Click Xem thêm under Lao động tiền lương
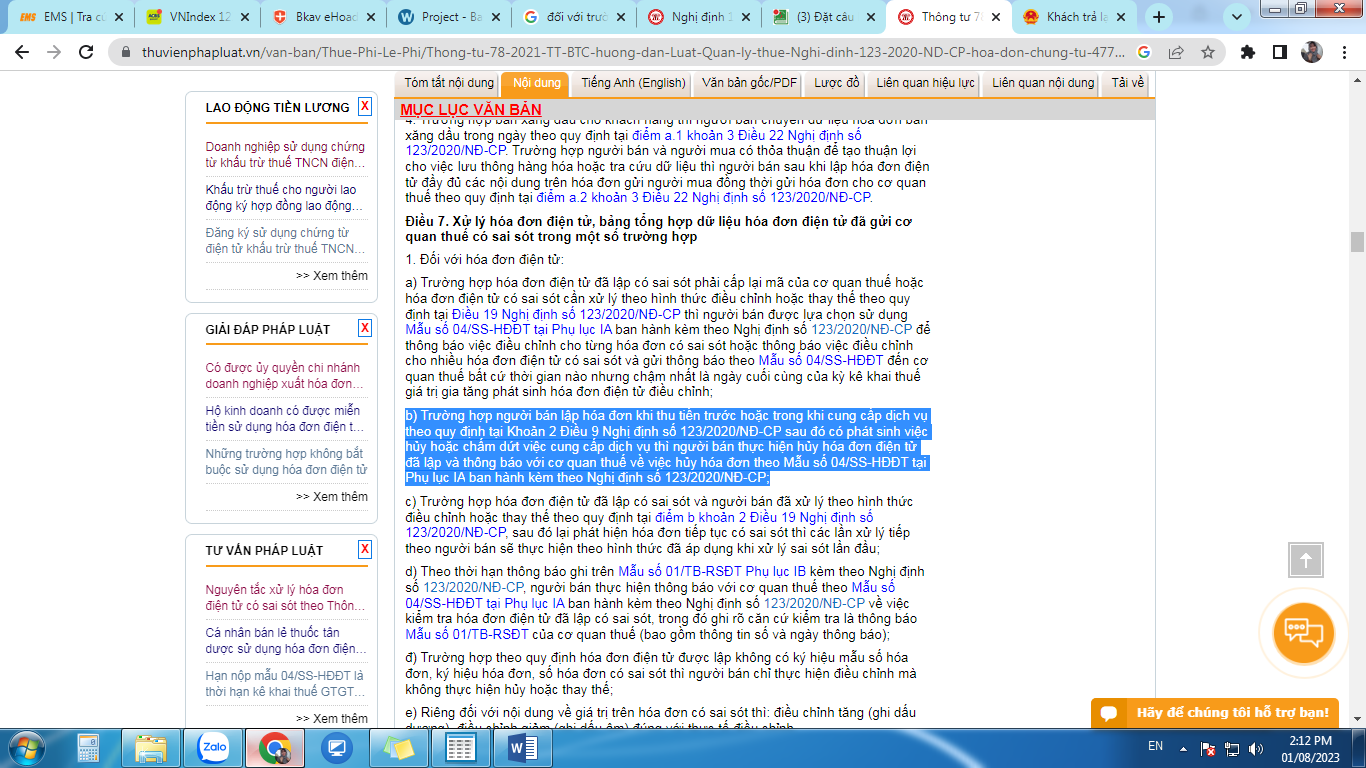This screenshot has height=768, width=1366. [331, 276]
